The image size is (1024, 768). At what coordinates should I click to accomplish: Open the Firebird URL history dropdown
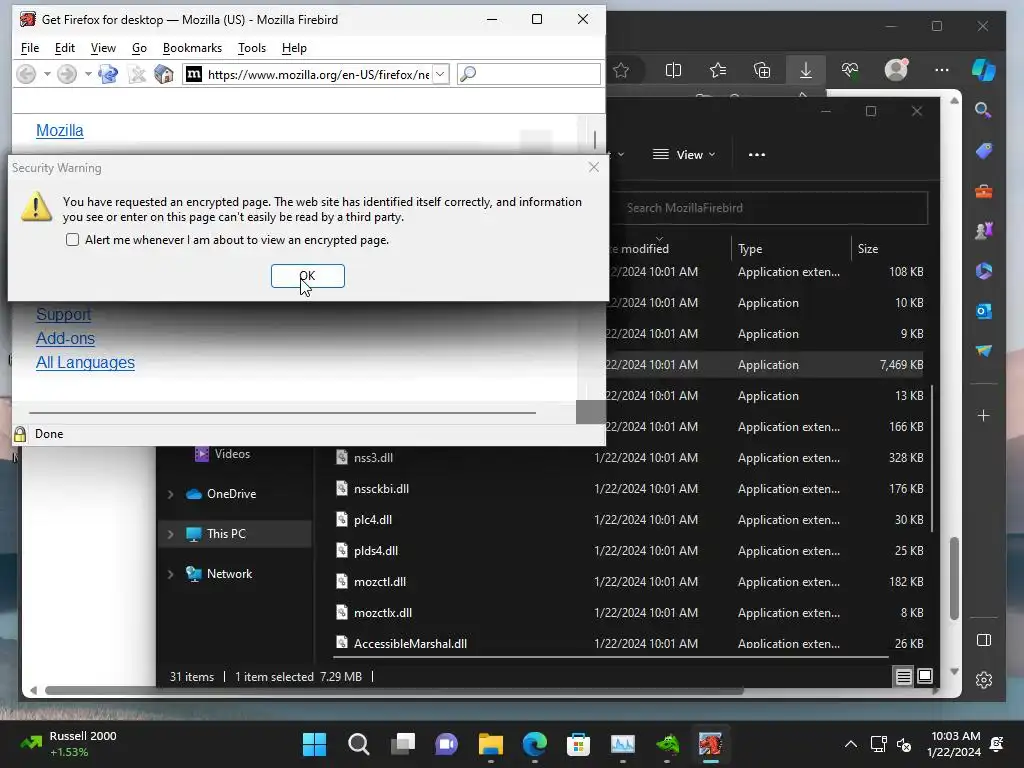tap(441, 74)
